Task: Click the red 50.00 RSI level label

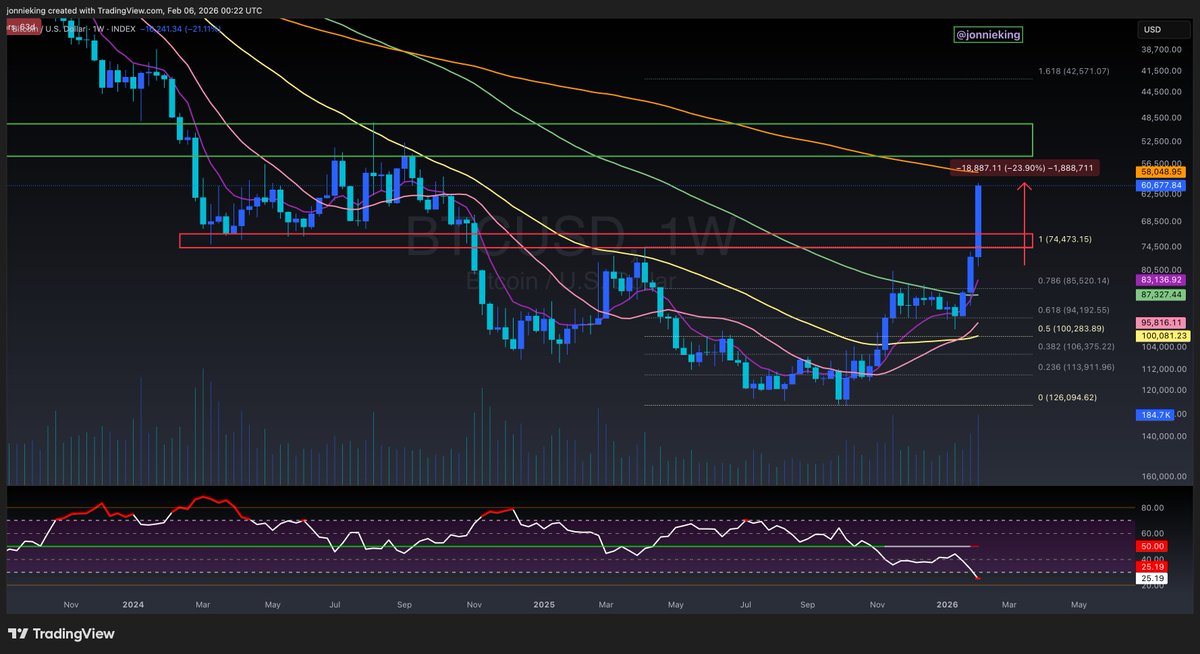Action: pos(1152,547)
